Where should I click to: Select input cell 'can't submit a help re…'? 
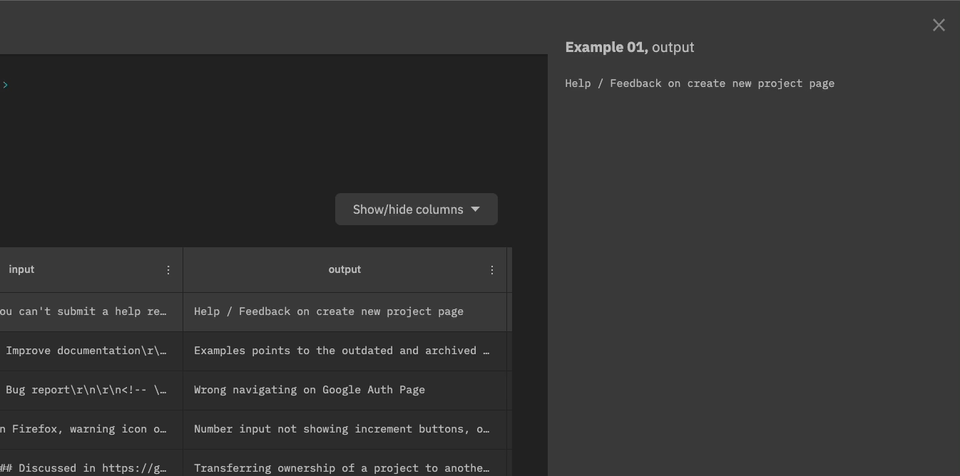[84, 311]
